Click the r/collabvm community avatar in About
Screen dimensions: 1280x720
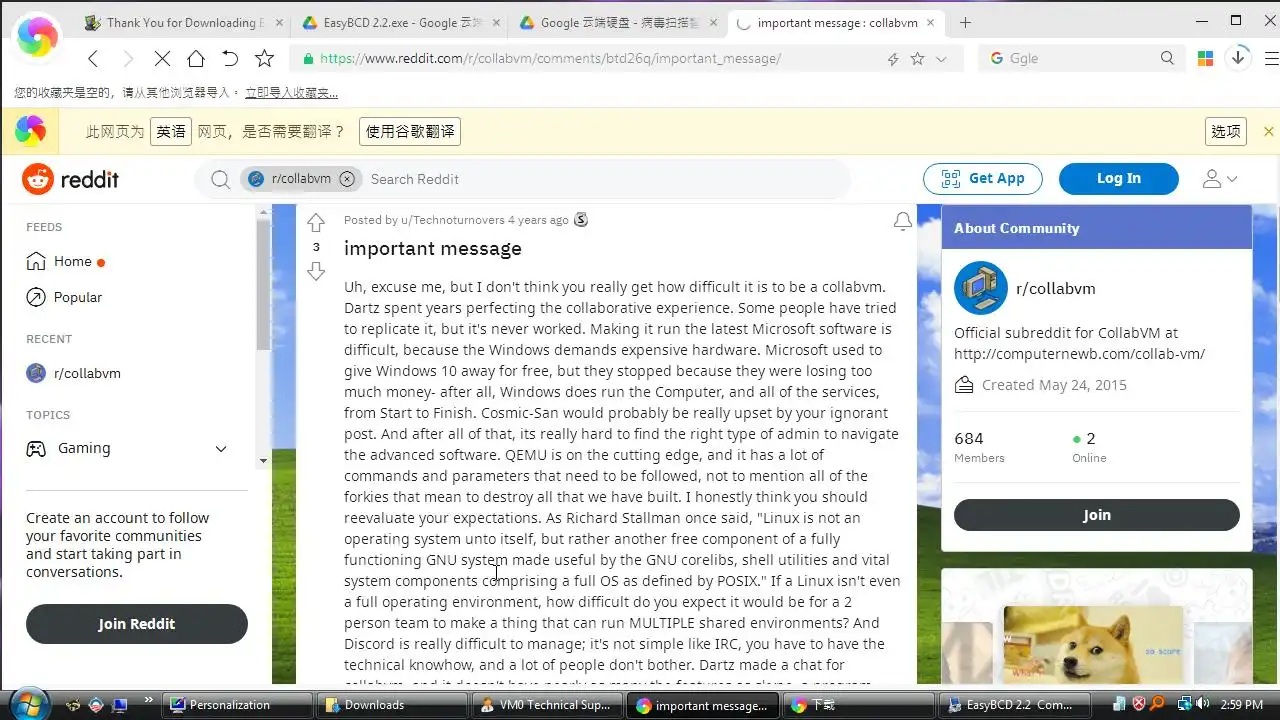[980, 288]
